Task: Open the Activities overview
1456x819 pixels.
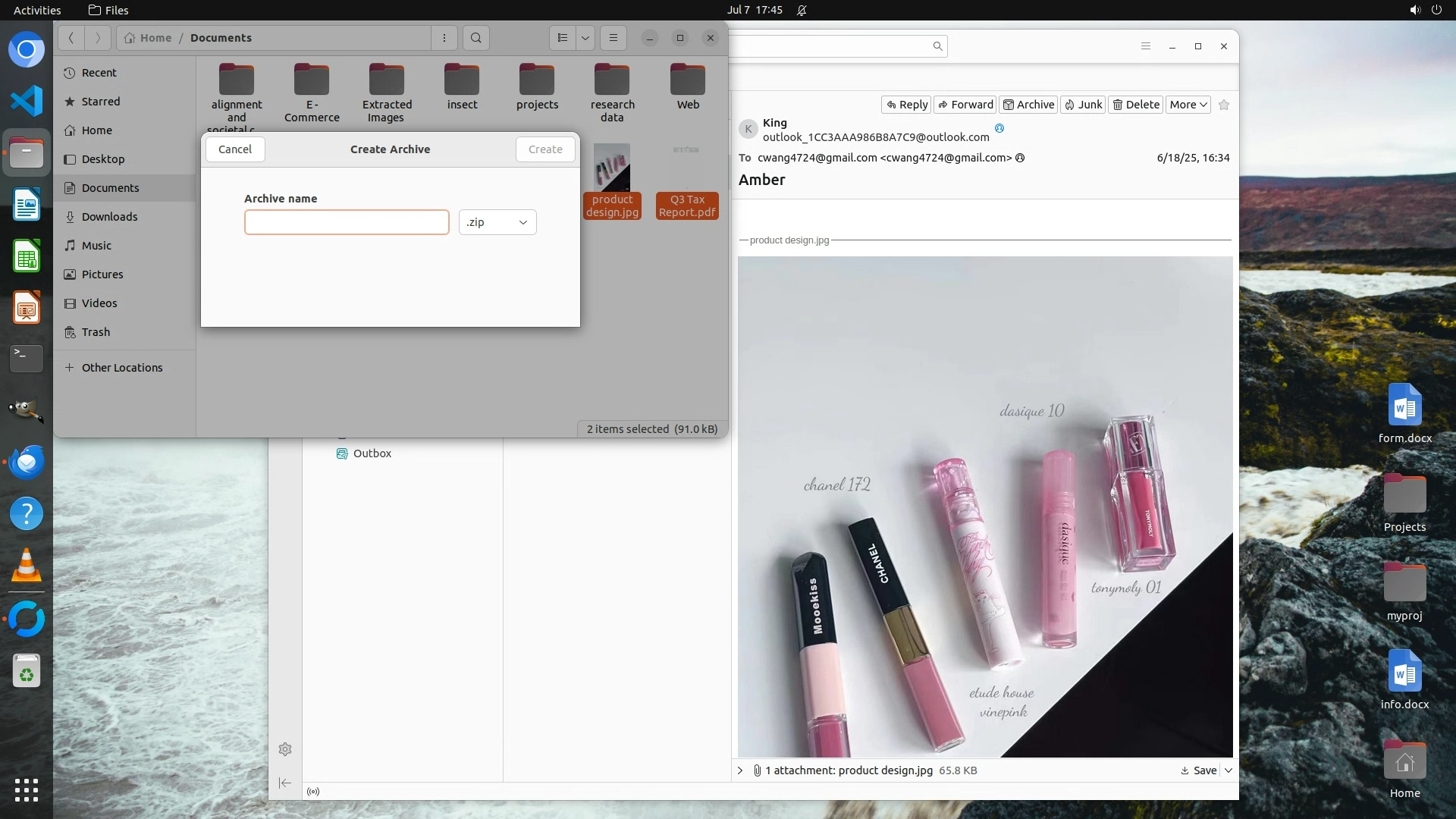Action: pos(37,10)
